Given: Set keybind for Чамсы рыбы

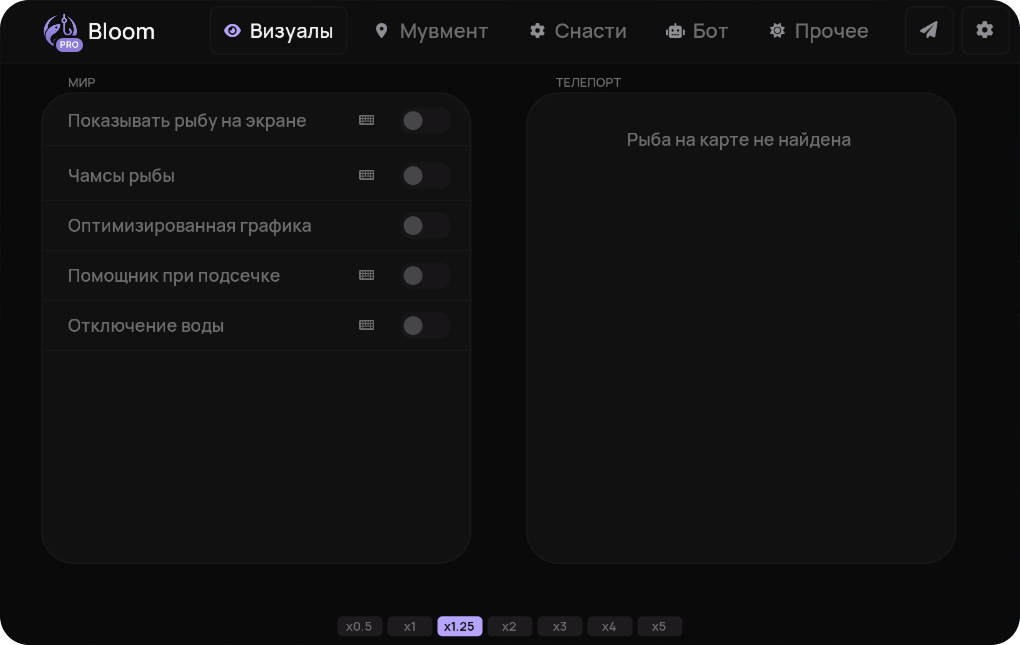Looking at the screenshot, I should click(x=367, y=175).
